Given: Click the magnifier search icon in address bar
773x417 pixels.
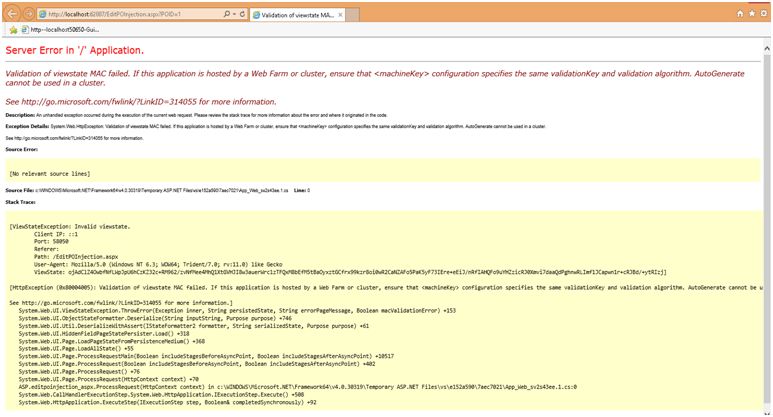Looking at the screenshot, I should pos(226,14).
